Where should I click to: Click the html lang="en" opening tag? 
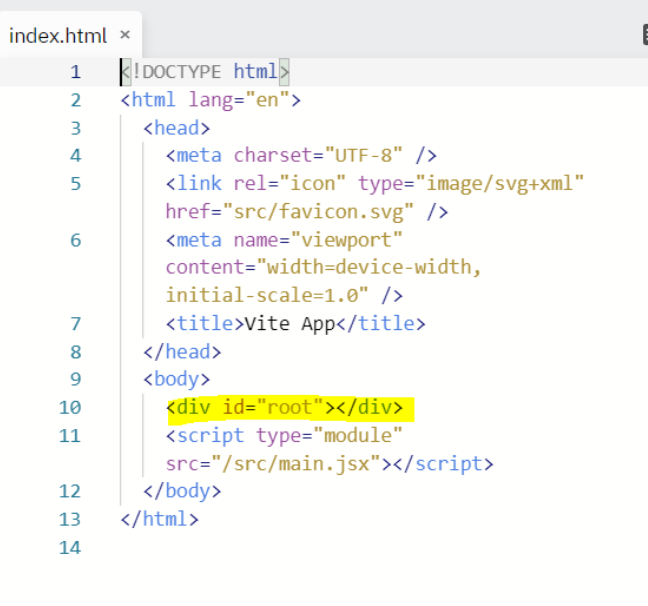coord(210,100)
